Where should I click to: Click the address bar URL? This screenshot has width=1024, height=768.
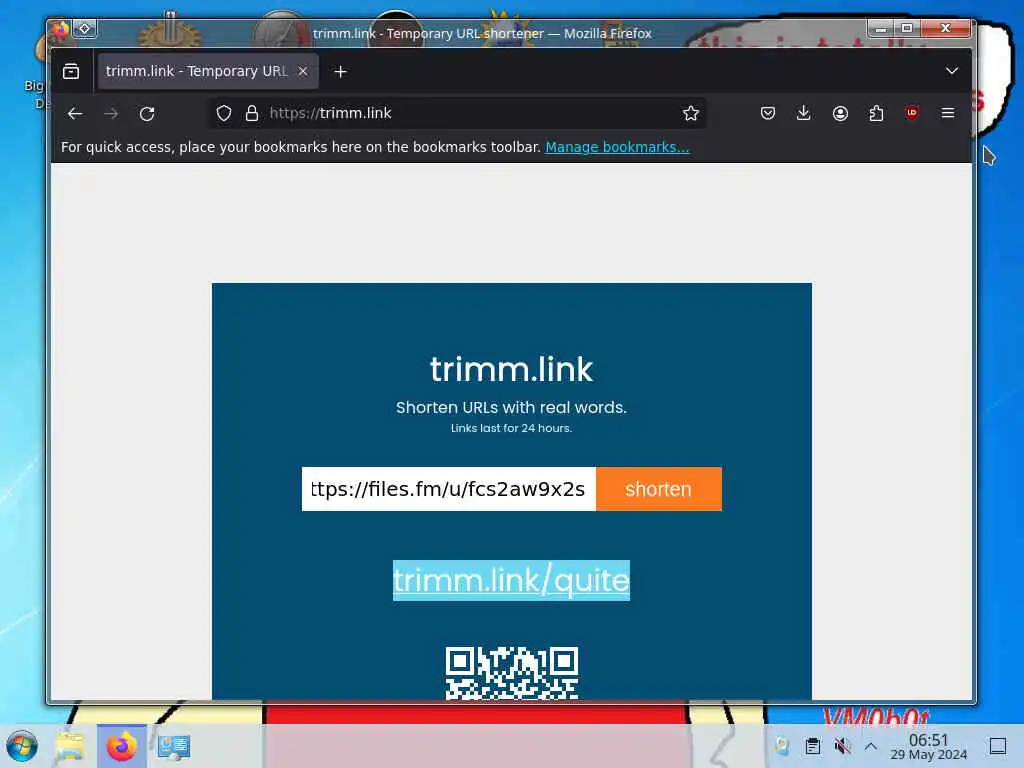(330, 113)
